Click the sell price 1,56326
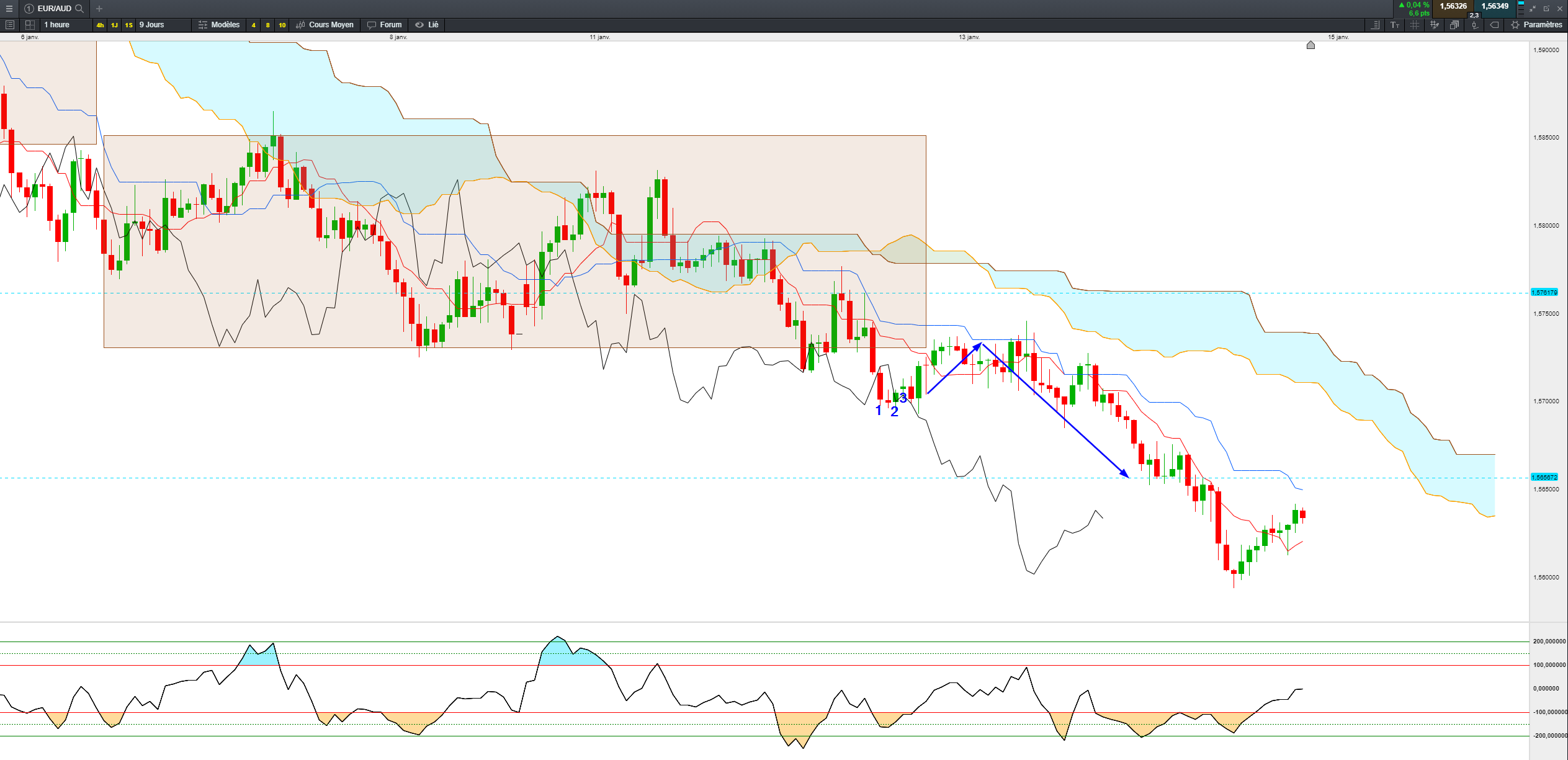The height and width of the screenshot is (760, 1568). (x=1453, y=6)
